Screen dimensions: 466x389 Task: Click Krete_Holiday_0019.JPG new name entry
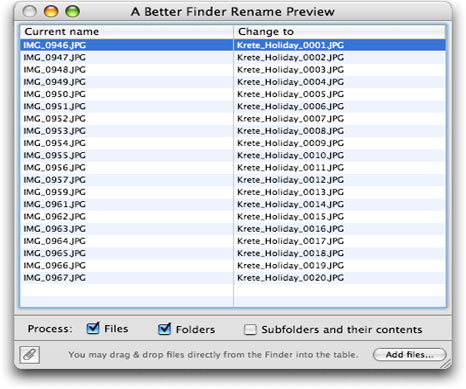pyautogui.click(x=290, y=266)
